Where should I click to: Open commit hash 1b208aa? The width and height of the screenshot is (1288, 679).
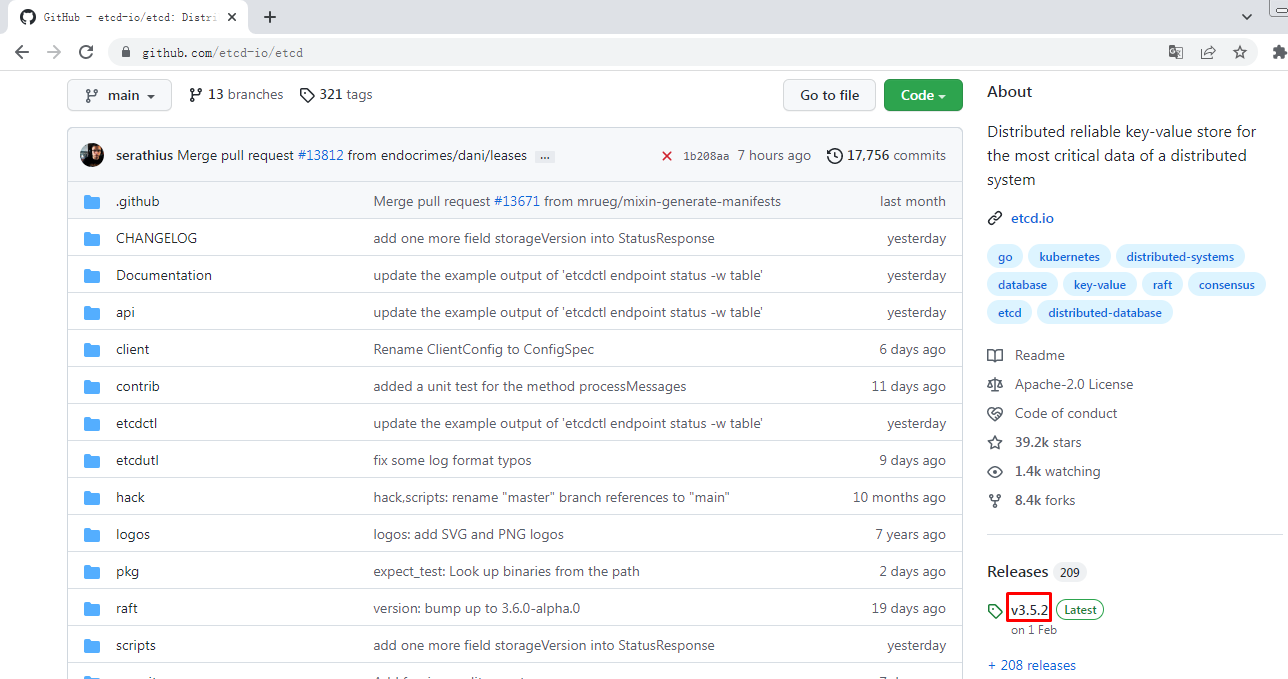[x=706, y=156]
